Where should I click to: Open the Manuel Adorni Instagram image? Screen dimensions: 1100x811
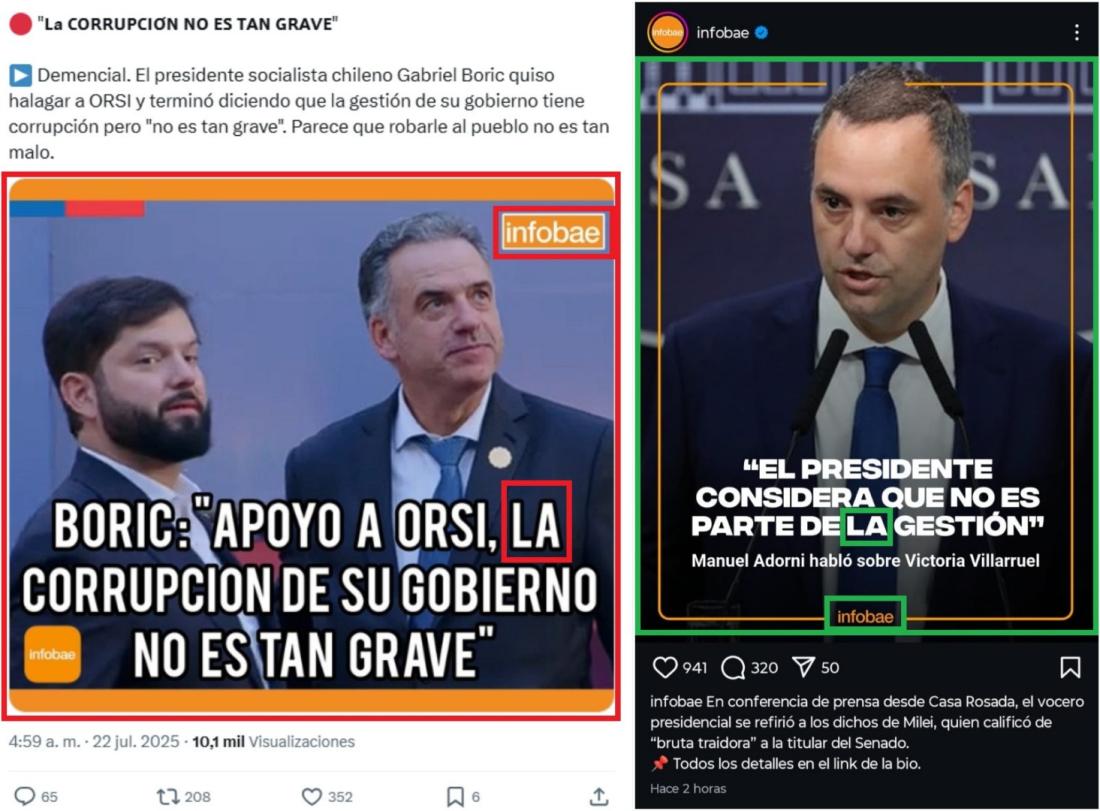(866, 347)
